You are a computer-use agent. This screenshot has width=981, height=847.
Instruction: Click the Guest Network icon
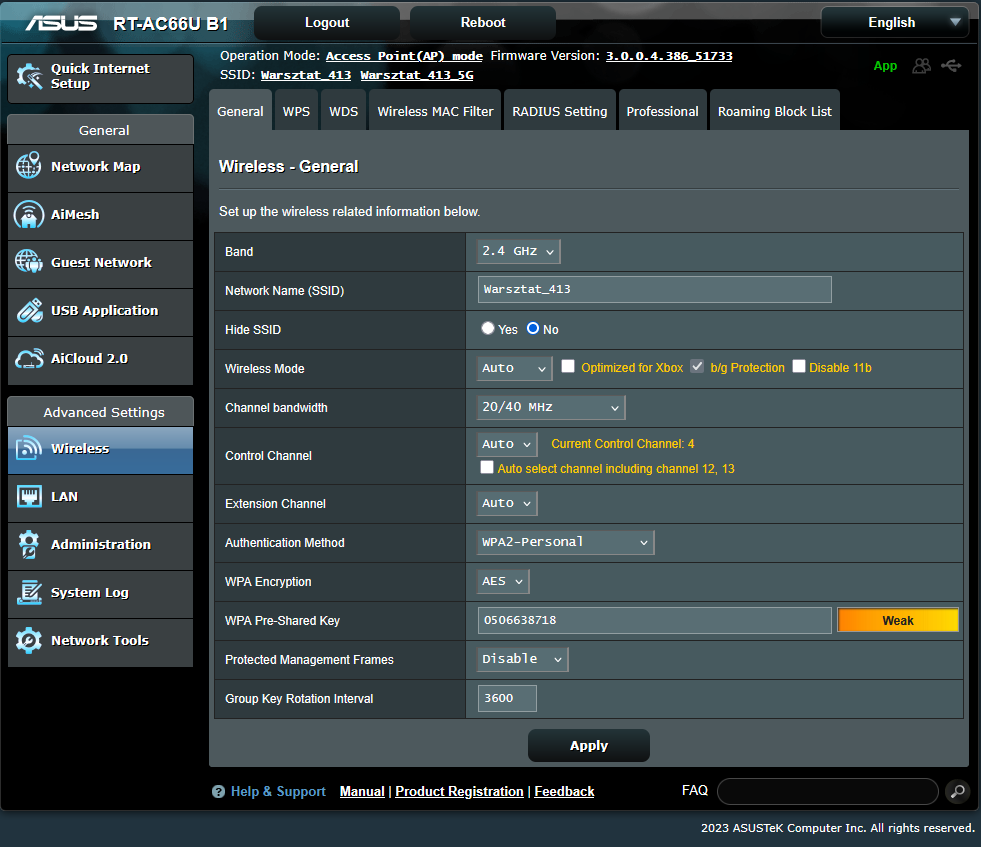coord(29,261)
